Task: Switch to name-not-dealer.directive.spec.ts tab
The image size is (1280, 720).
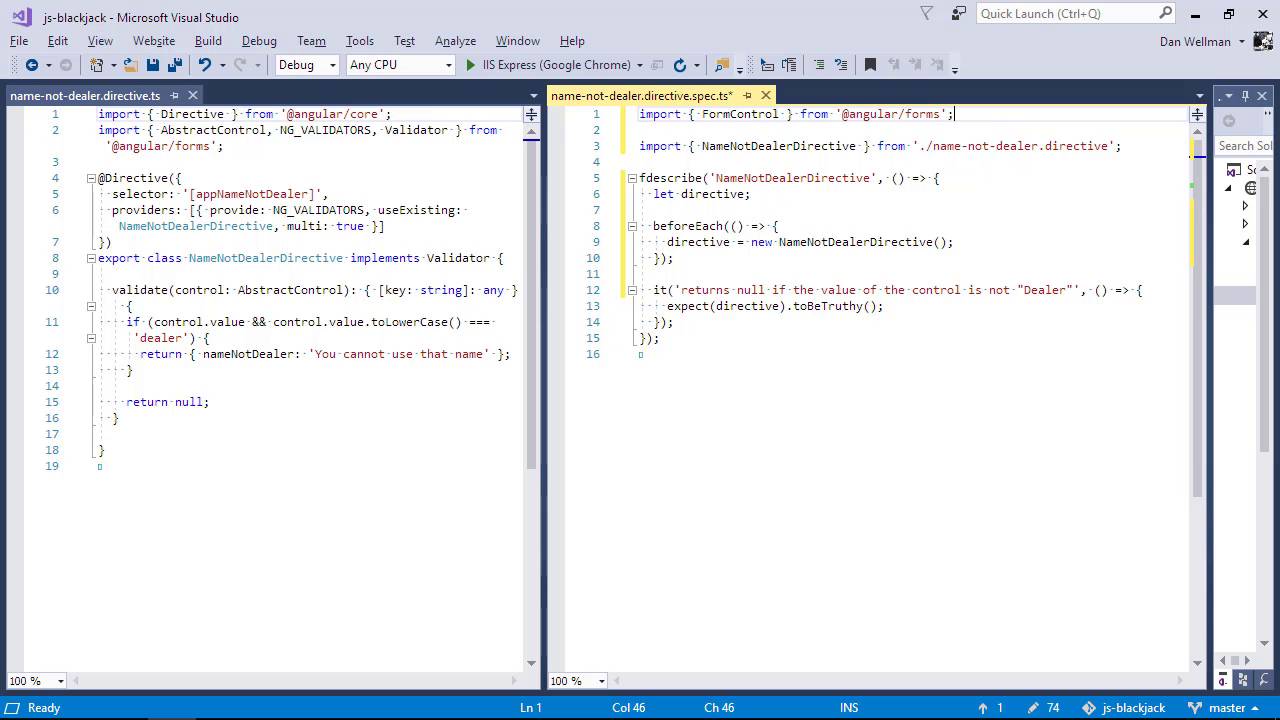Action: tap(642, 96)
